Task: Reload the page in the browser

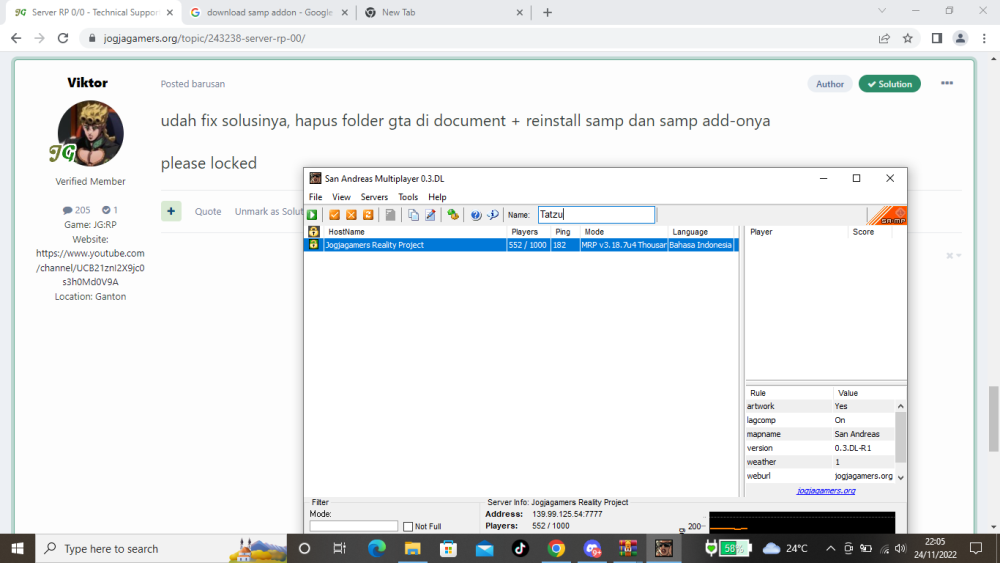Action: (x=62, y=38)
